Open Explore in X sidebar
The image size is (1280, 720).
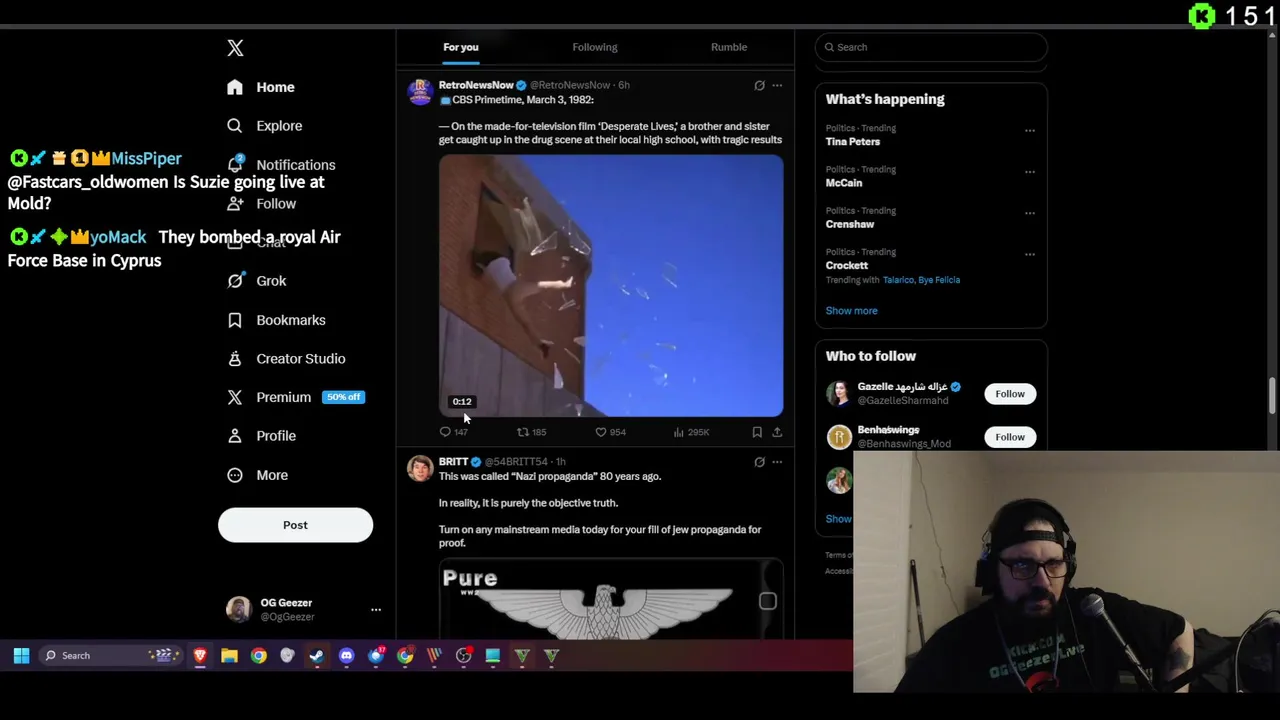265,126
